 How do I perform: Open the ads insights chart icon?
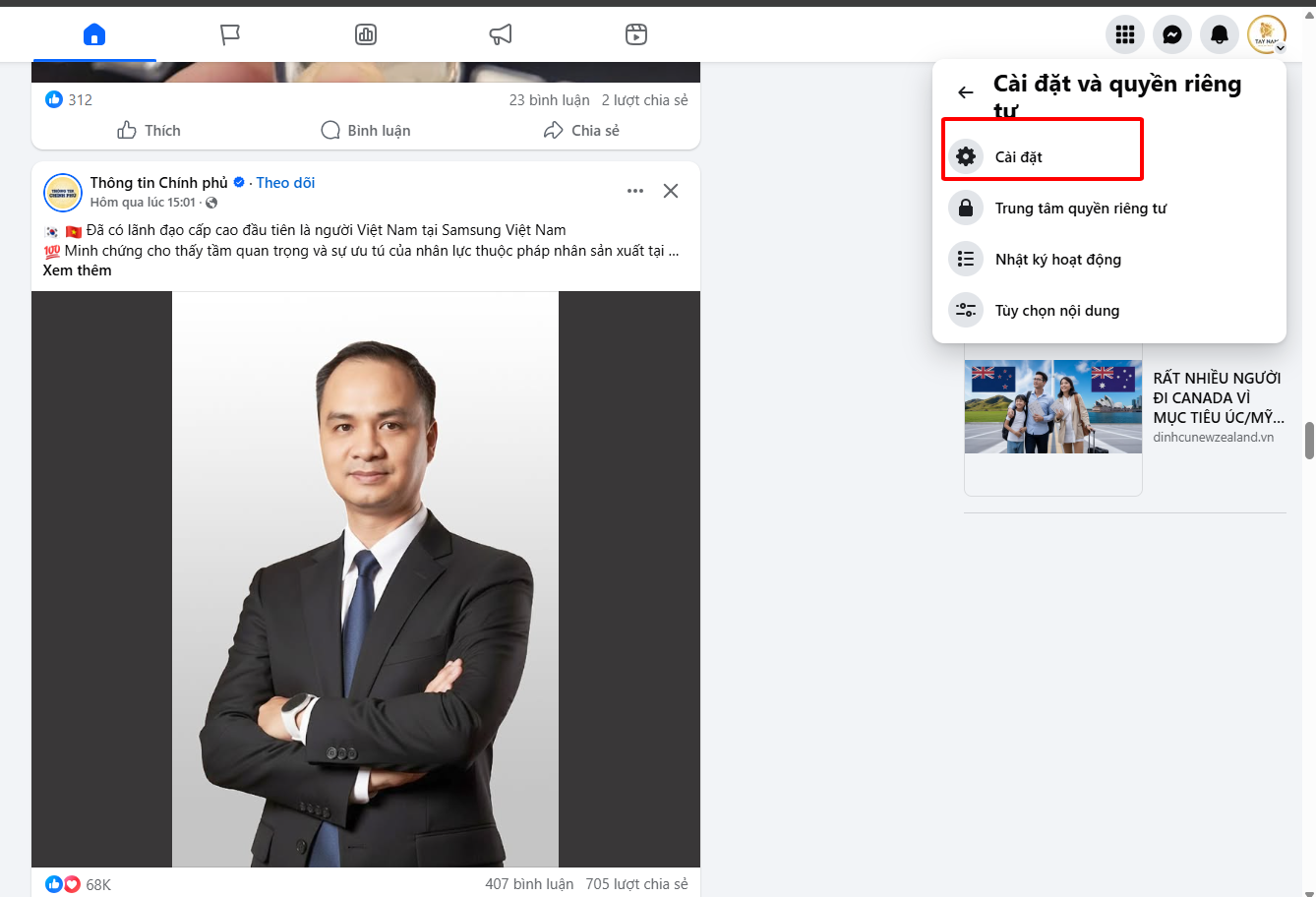366,35
